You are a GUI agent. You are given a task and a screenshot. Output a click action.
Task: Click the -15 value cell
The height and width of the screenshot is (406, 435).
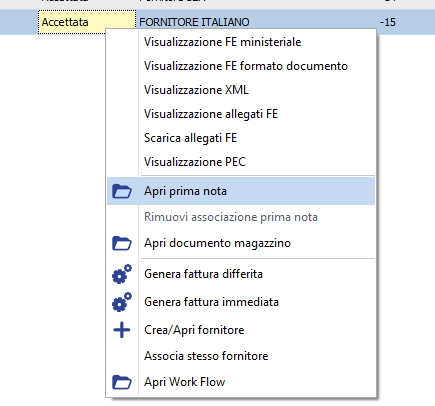pos(388,22)
